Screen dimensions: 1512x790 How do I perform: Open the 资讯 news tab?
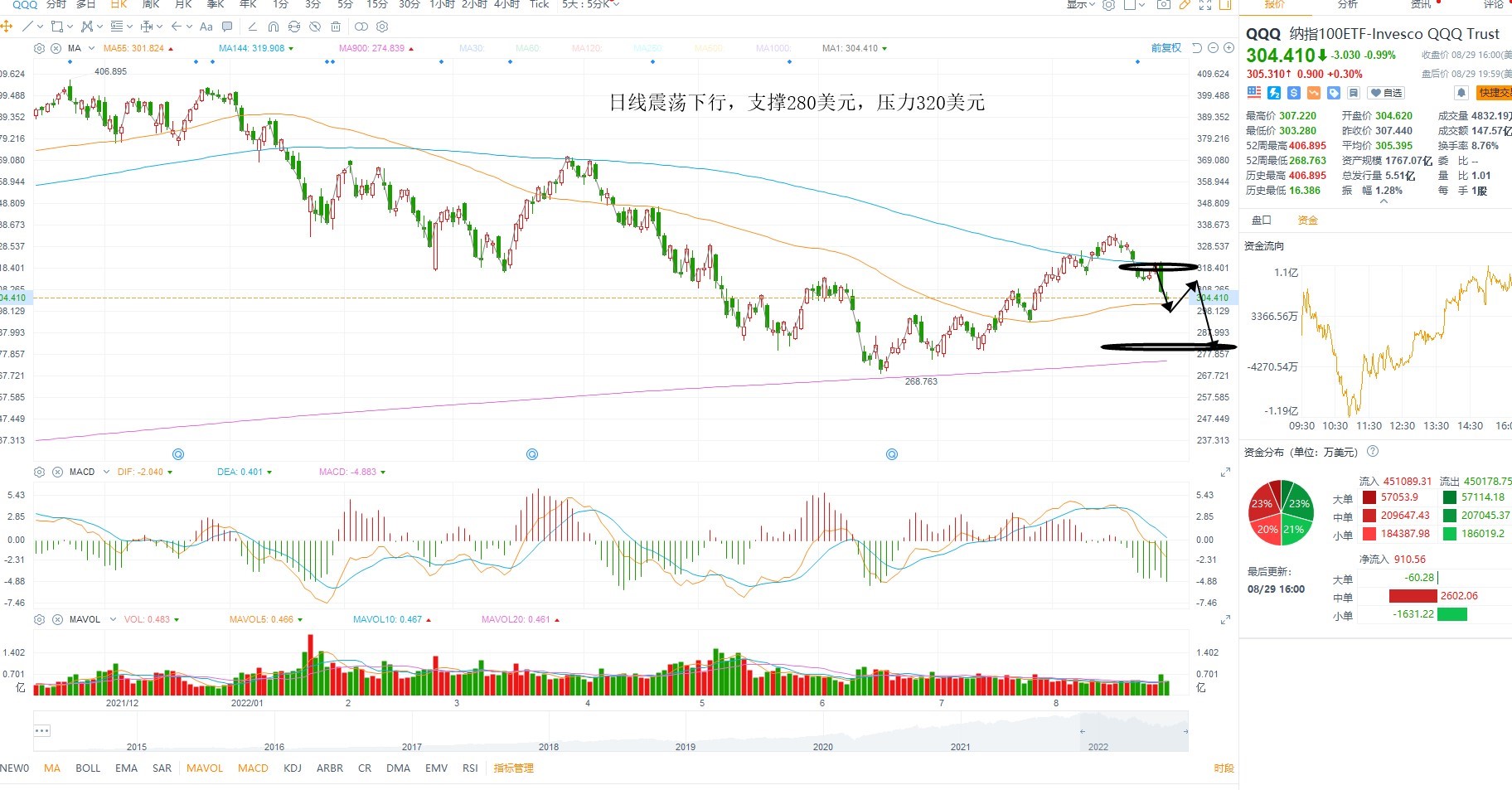pyautogui.click(x=1421, y=5)
